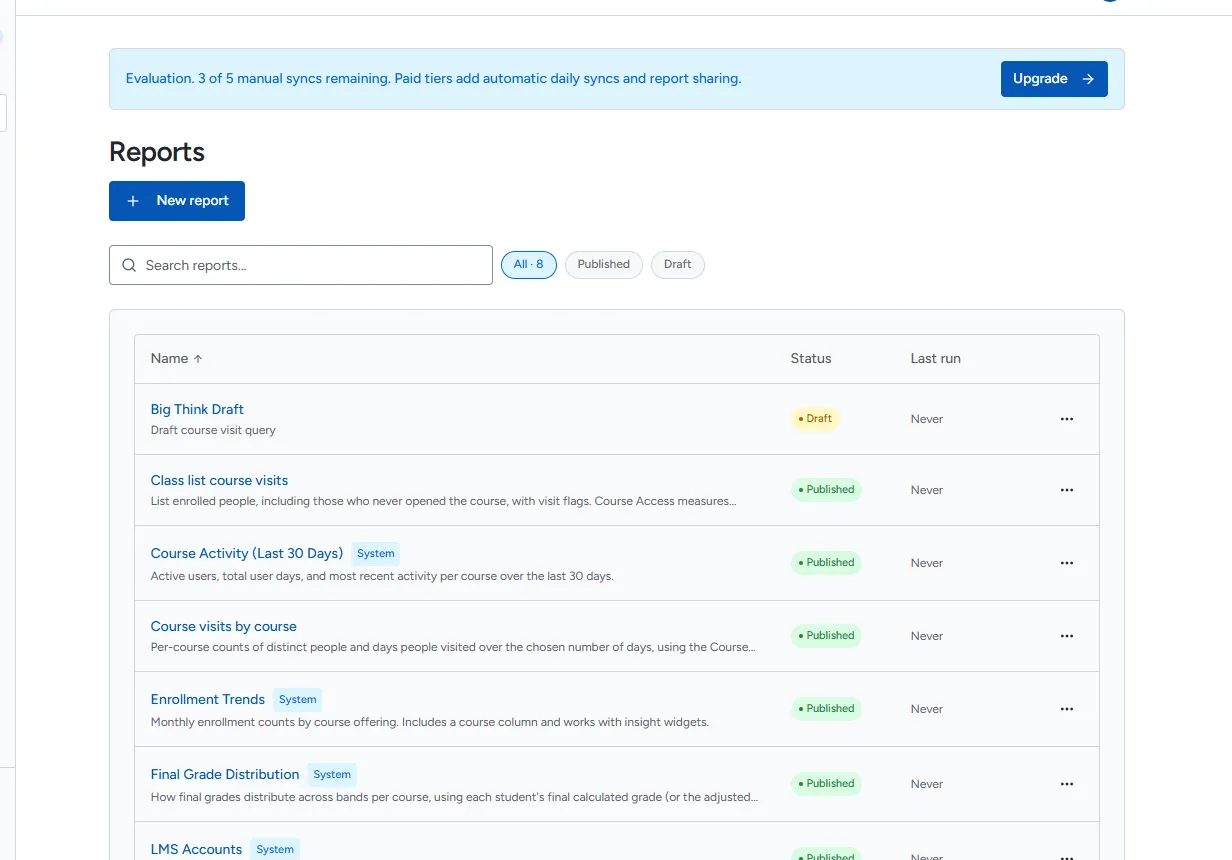
Task: Sort by the Name column header
Action: (x=177, y=359)
